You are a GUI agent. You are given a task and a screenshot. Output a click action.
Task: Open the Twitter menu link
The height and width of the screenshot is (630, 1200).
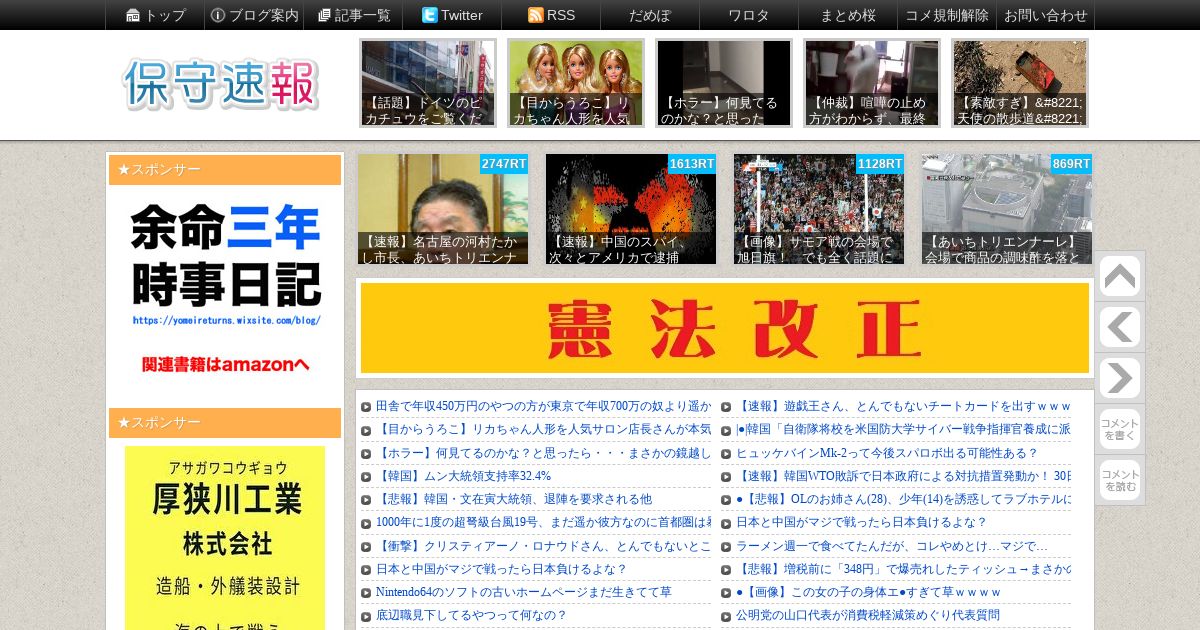point(452,15)
